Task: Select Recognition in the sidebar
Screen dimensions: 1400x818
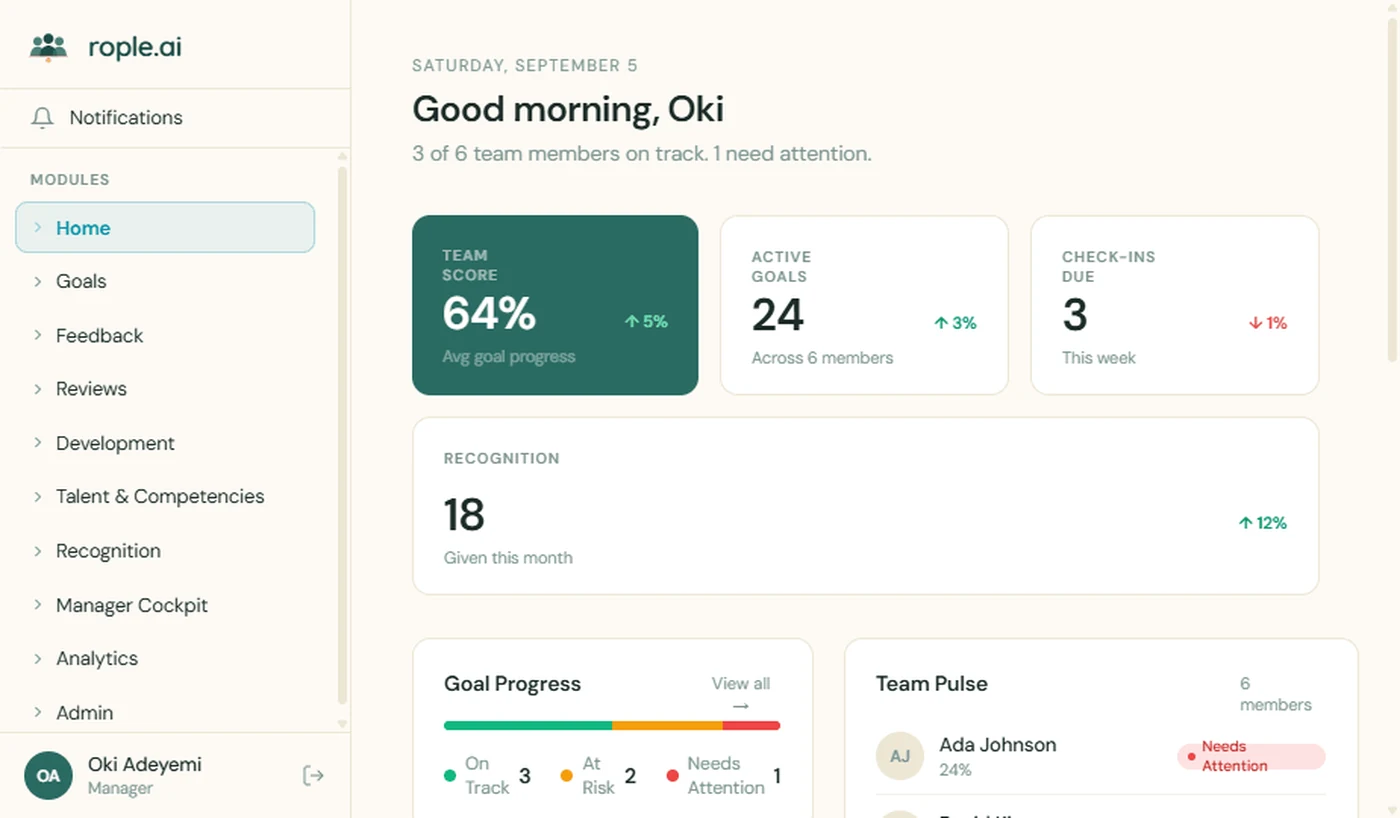Action: [165, 551]
